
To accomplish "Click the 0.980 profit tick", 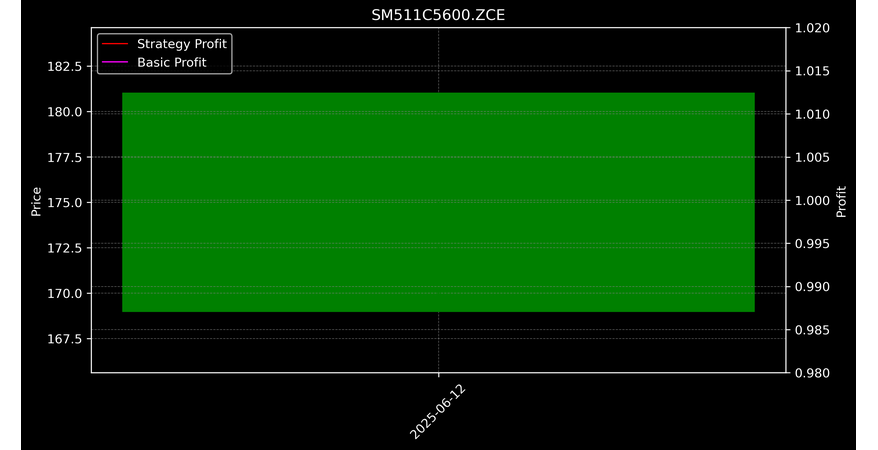I will [812, 373].
